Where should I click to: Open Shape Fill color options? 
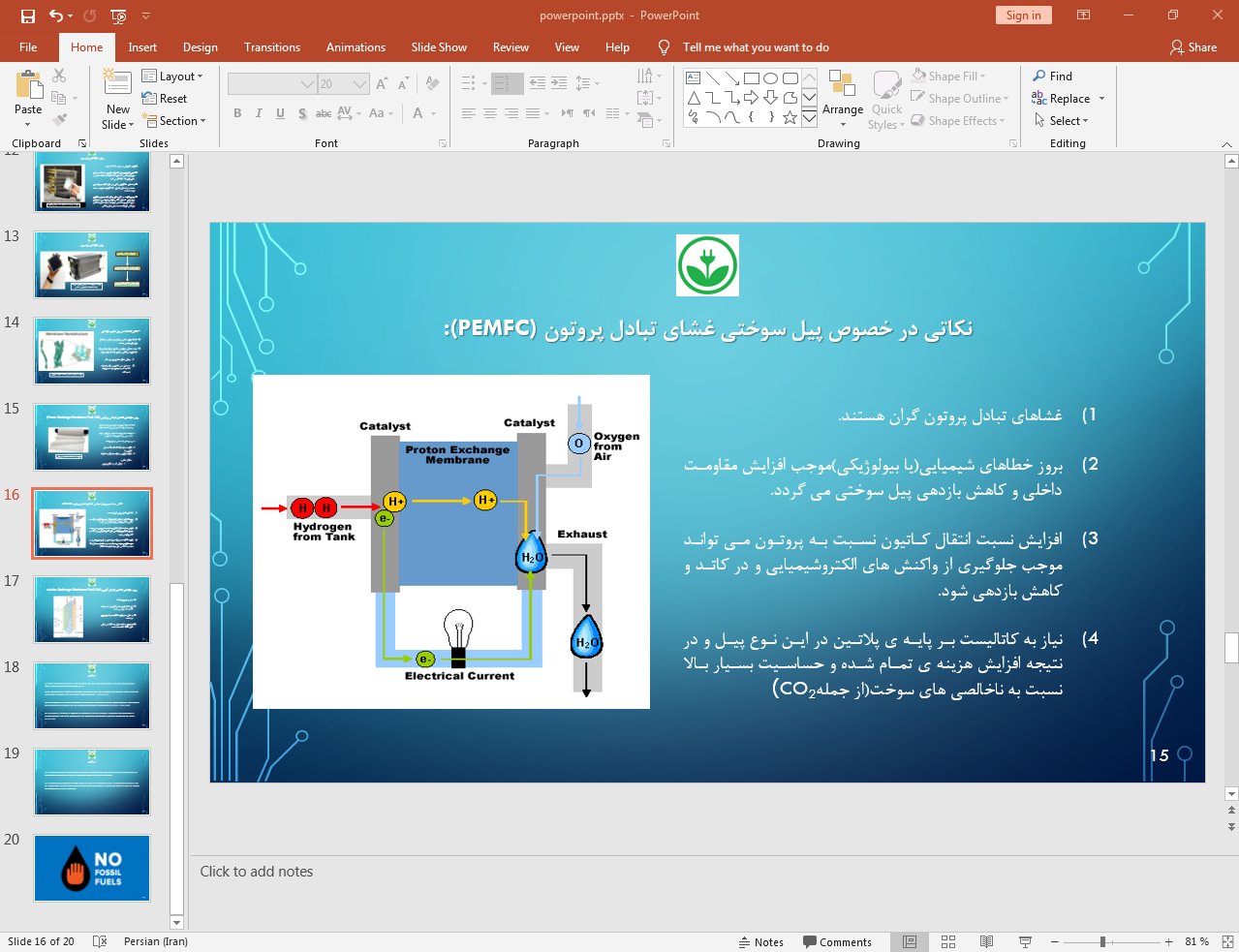948,76
